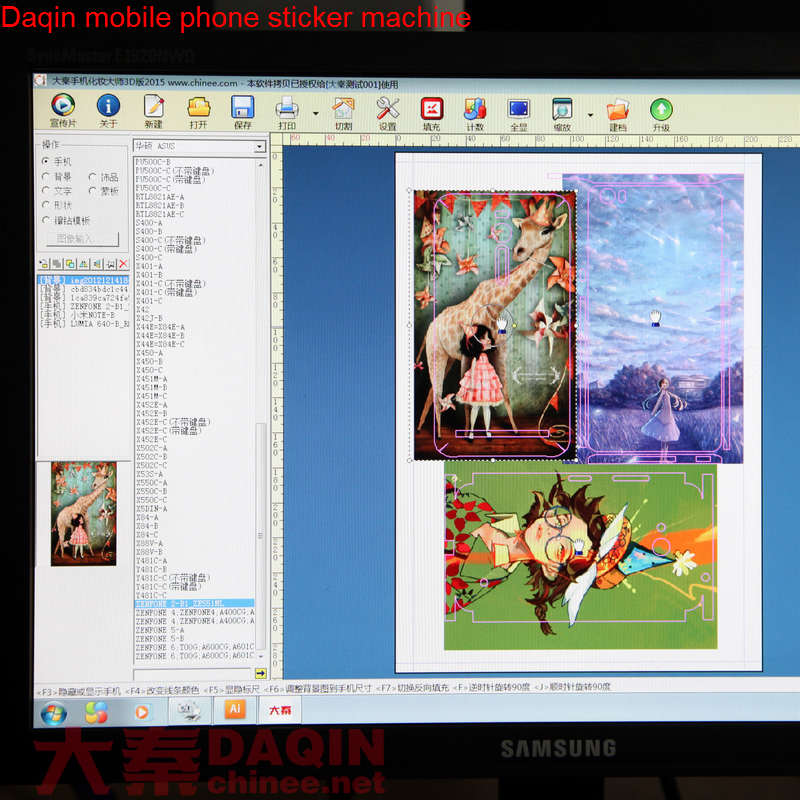Select the radio button right of 文字
This screenshot has height=800, width=800.
pyautogui.click(x=92, y=191)
